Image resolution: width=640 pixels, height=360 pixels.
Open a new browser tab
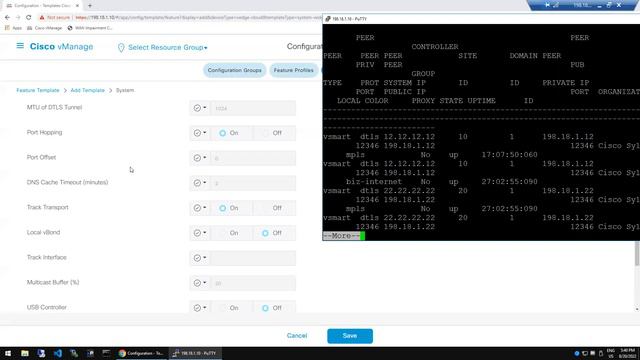coord(90,6)
